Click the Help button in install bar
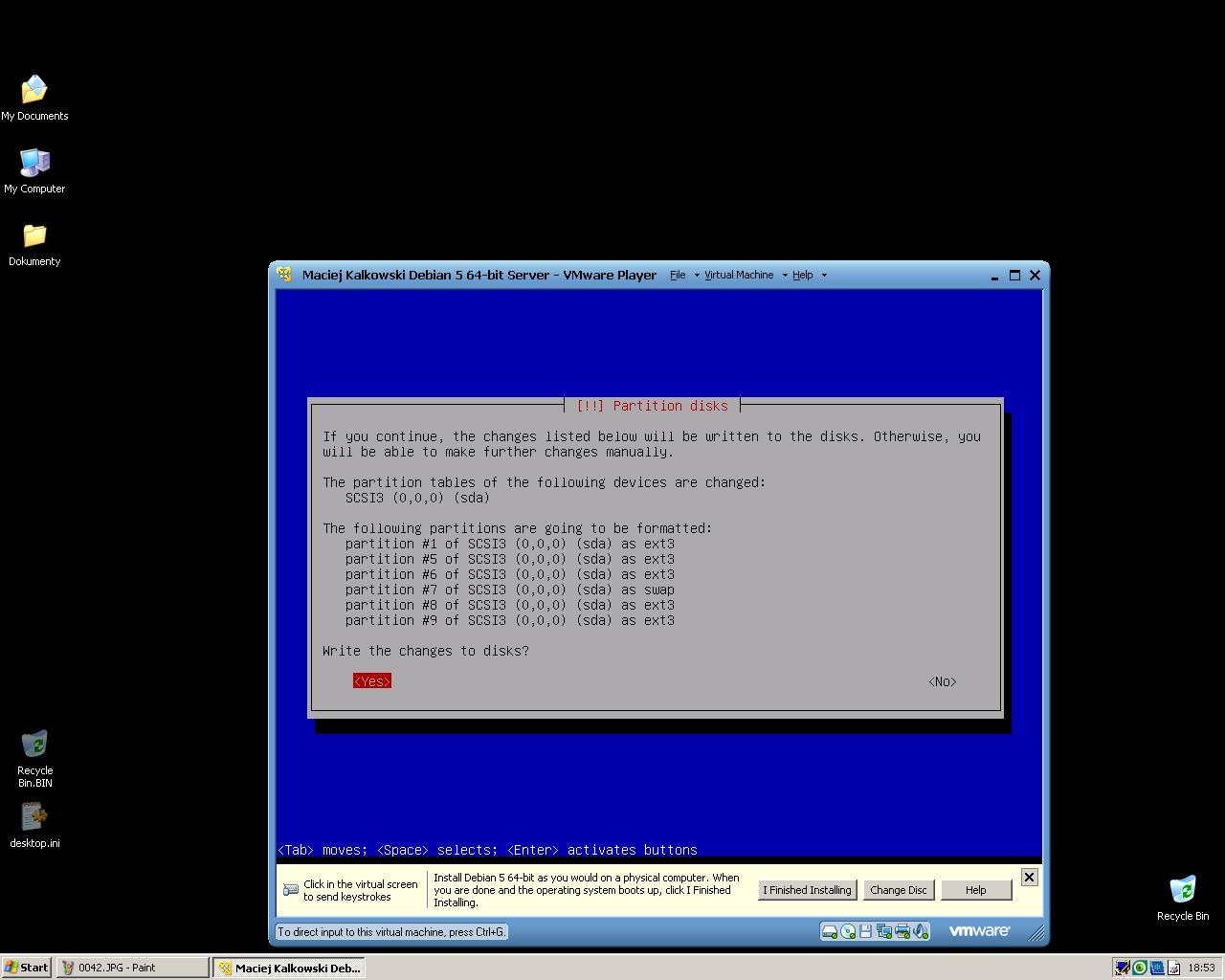The height and width of the screenshot is (980, 1225). point(976,890)
